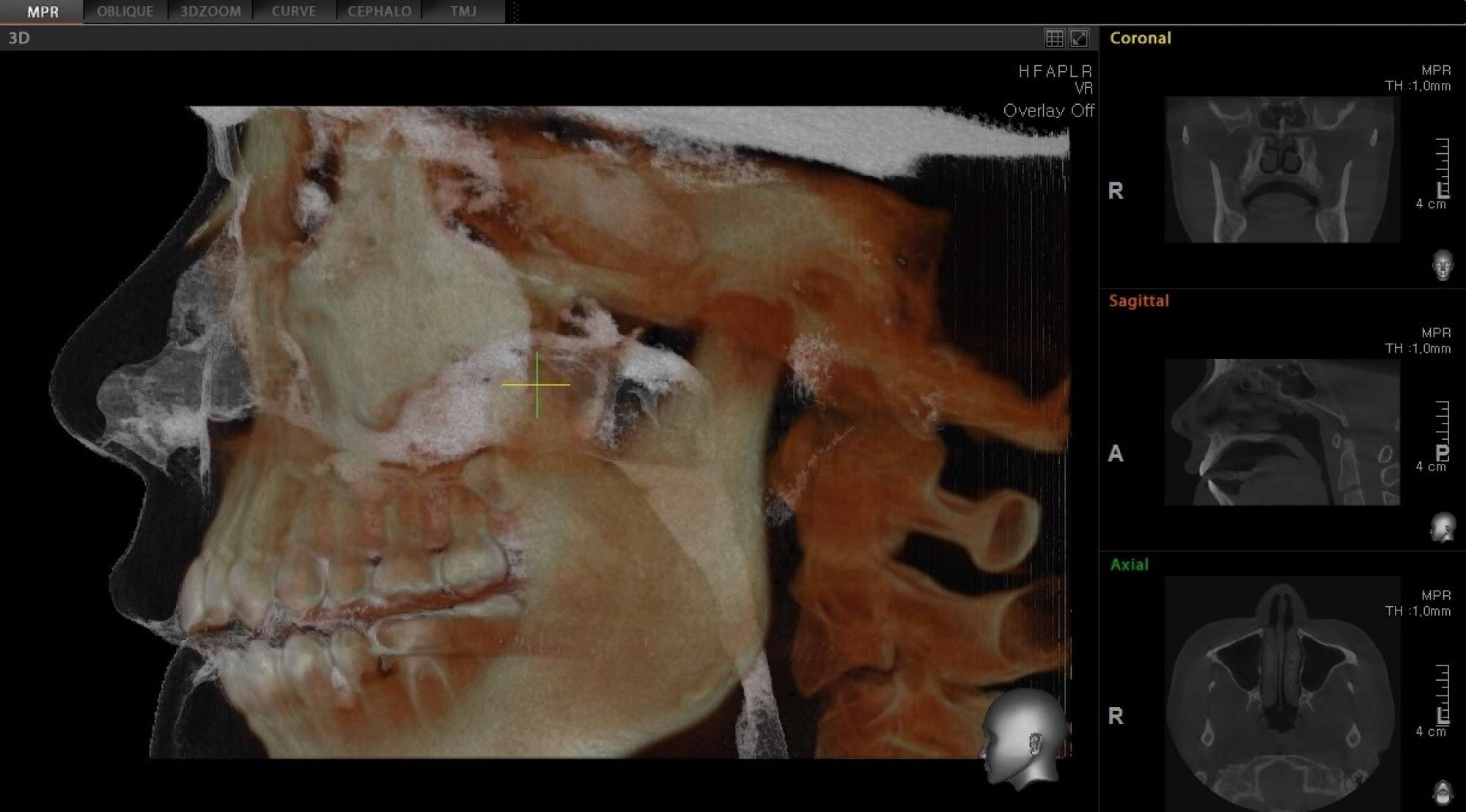Viewport: 1466px width, 812px height.
Task: Click the VR rendering mode label
Action: tap(1084, 89)
